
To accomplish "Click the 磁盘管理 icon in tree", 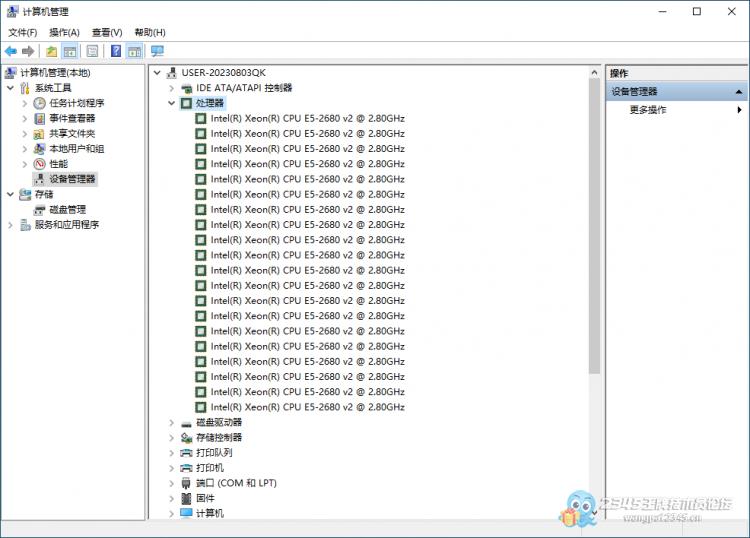I will tap(40, 209).
